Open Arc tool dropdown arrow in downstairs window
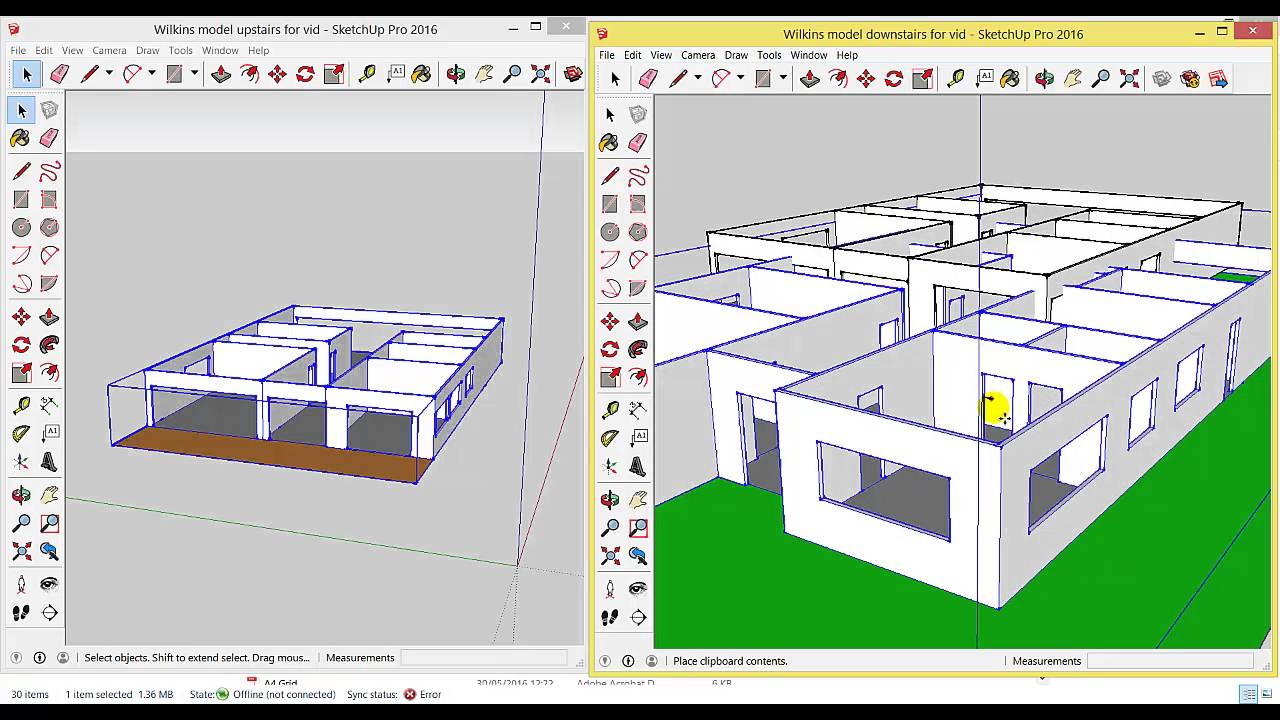This screenshot has width=1280, height=720. point(741,78)
